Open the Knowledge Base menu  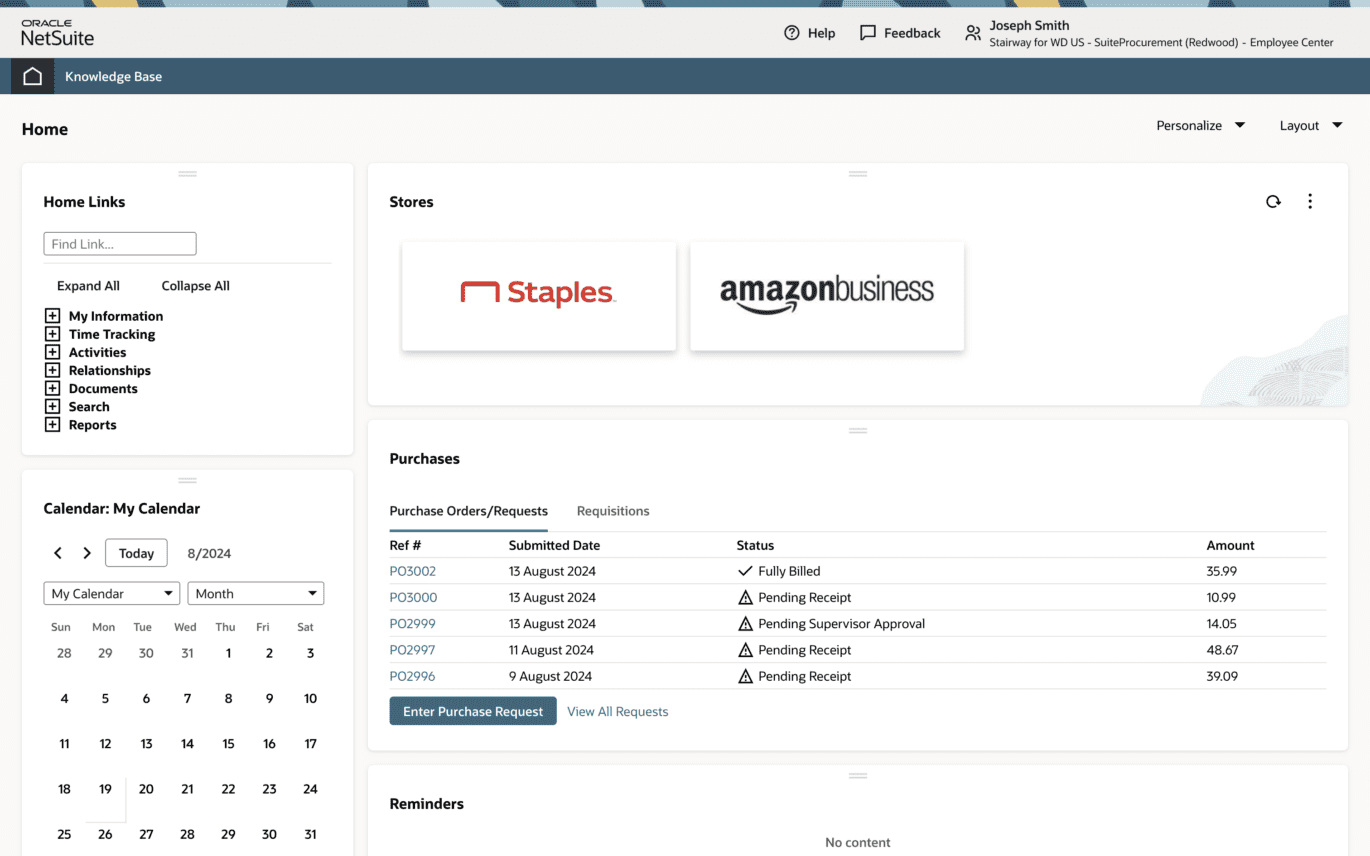click(113, 76)
